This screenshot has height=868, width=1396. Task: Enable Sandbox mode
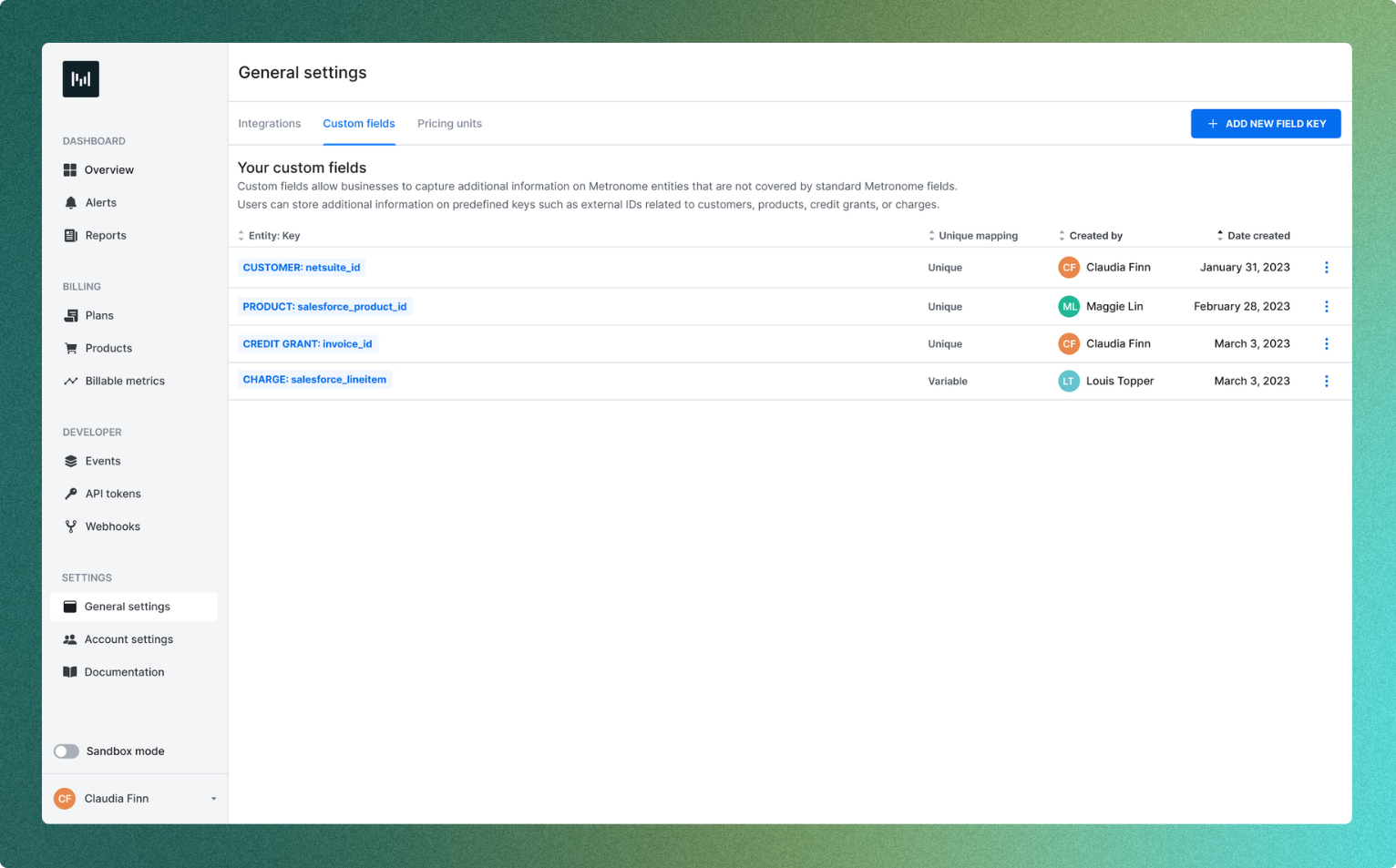(66, 751)
